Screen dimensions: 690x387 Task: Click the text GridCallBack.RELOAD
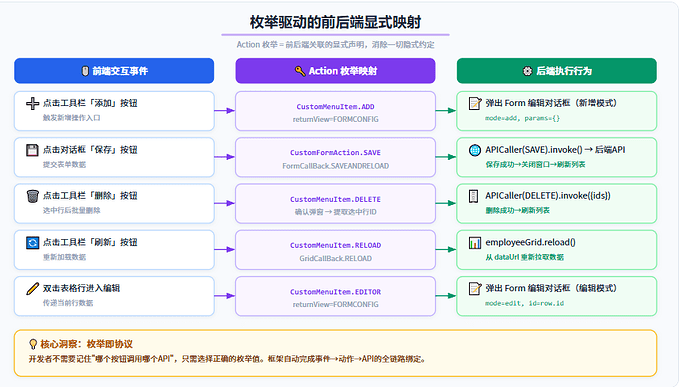pos(335,258)
